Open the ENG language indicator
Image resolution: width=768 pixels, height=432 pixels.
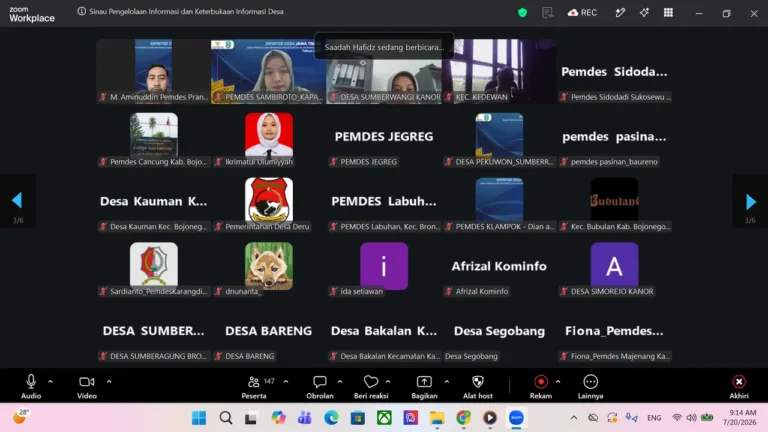pos(654,418)
